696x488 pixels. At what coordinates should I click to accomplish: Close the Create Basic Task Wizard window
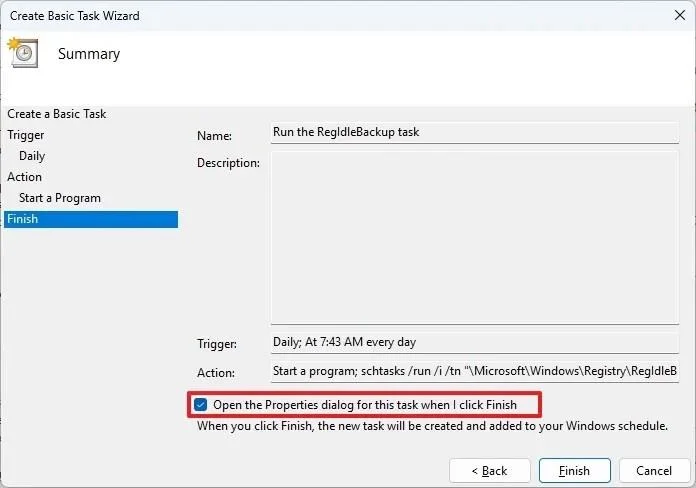[x=680, y=15]
